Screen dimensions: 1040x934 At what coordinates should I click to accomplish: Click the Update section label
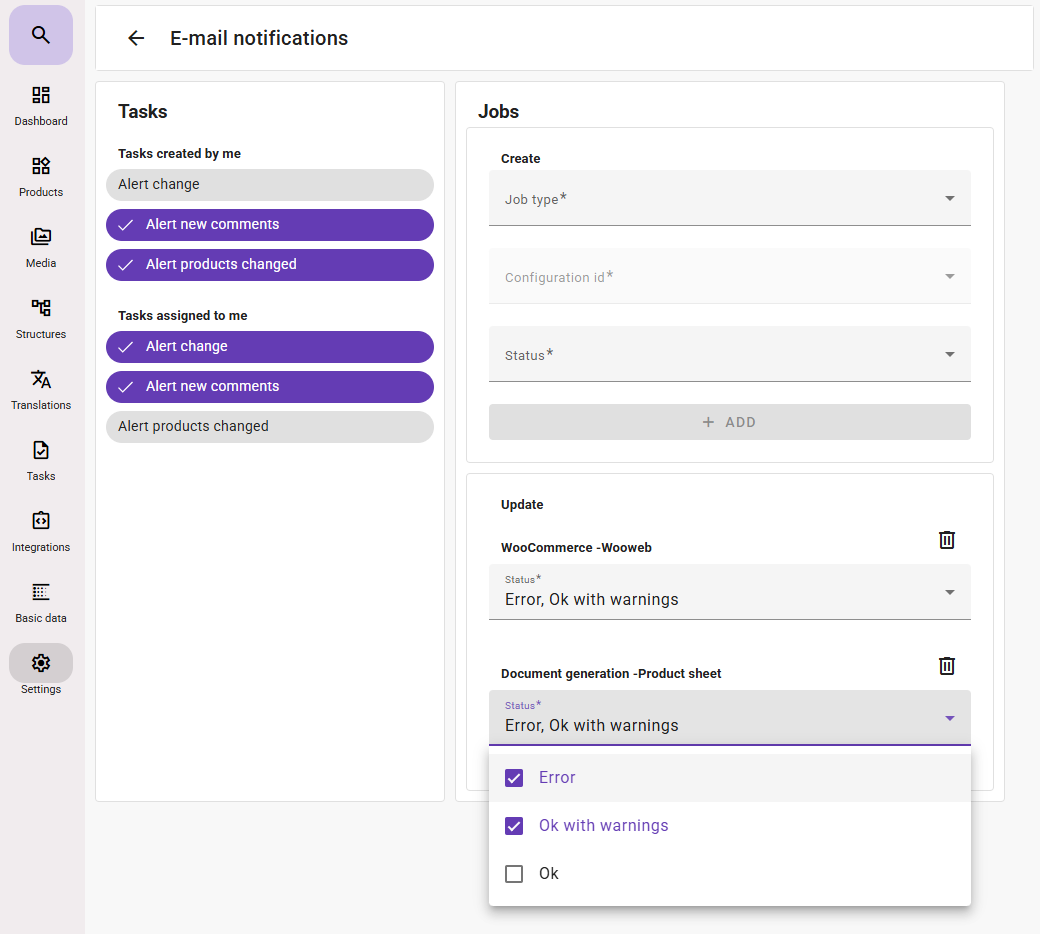click(522, 505)
